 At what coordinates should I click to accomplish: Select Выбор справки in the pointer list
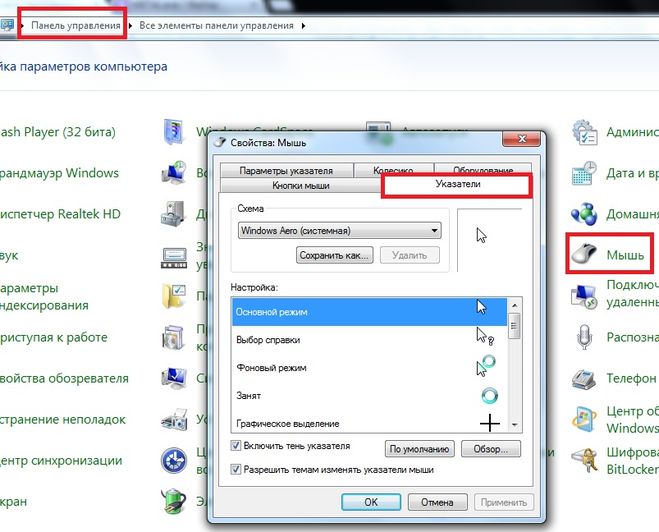(x=267, y=340)
